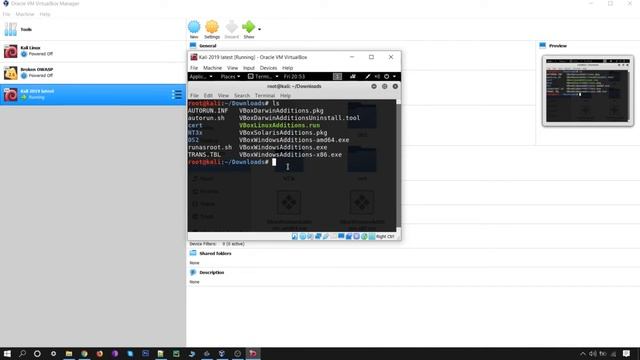Open the list menu icon on selected machine row
This screenshot has width=640, height=360.
click(x=177, y=94)
